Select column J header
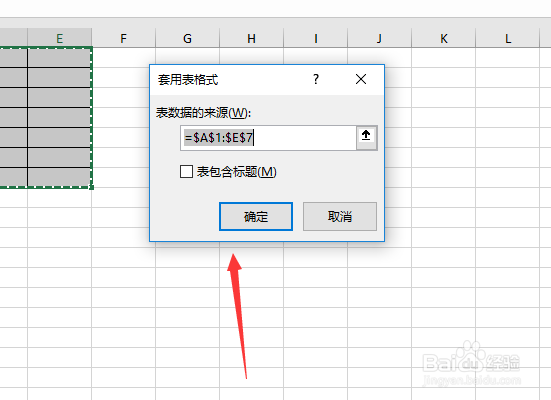This screenshot has width=551, height=400. tap(380, 38)
